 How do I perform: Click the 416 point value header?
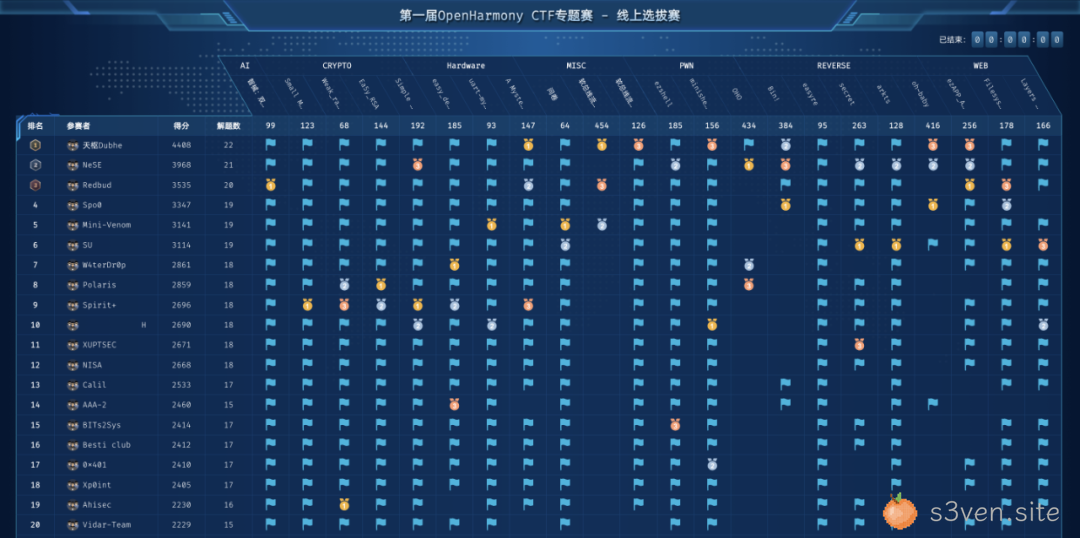point(933,126)
